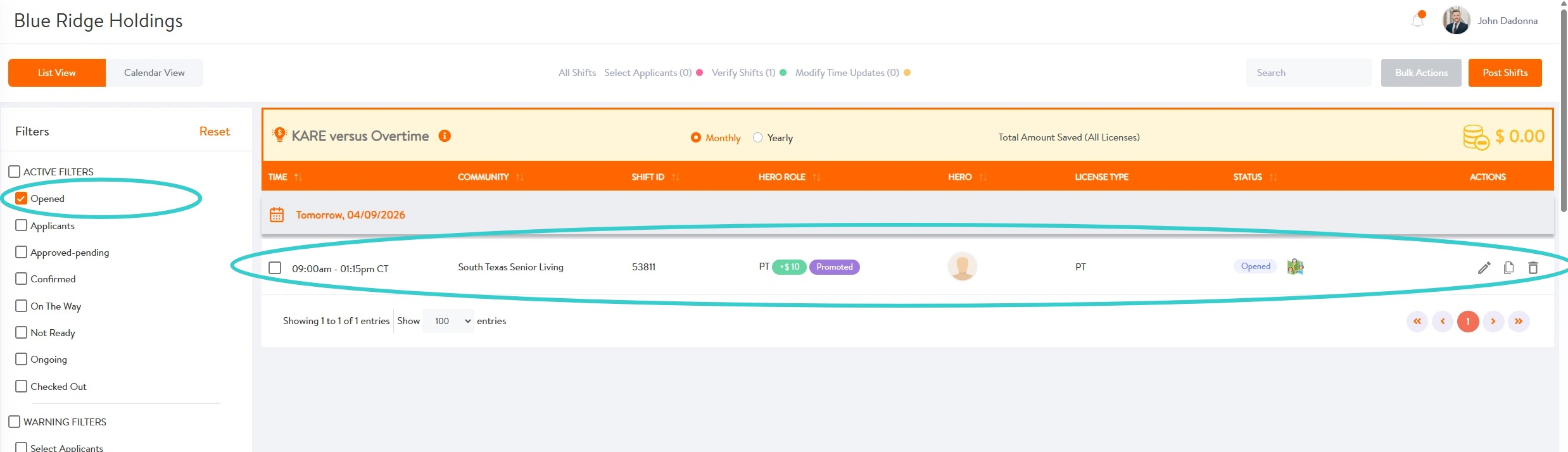Check the Not Ready filter
This screenshot has width=1568, height=452.
pyautogui.click(x=21, y=332)
